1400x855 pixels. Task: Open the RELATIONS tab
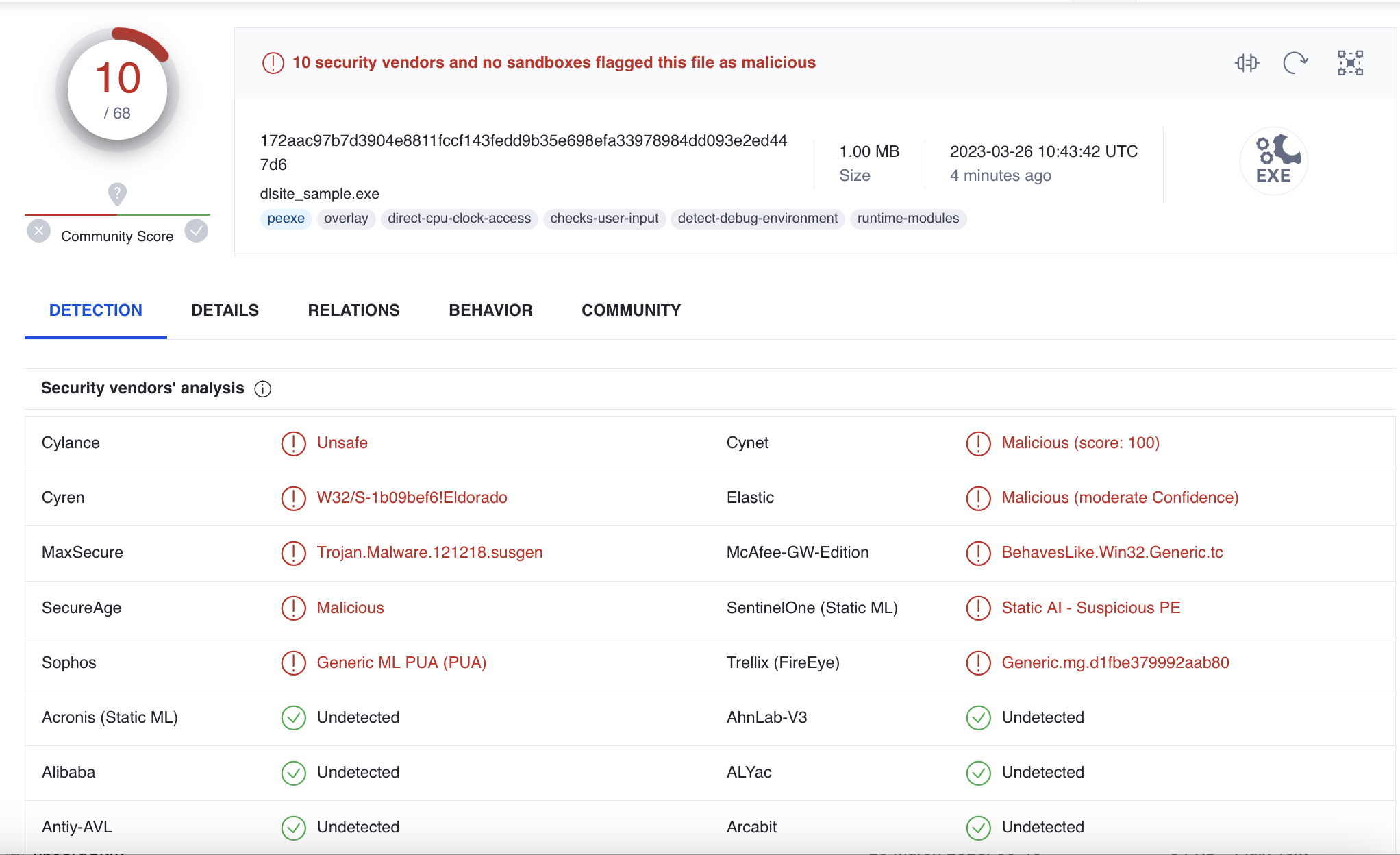353,310
